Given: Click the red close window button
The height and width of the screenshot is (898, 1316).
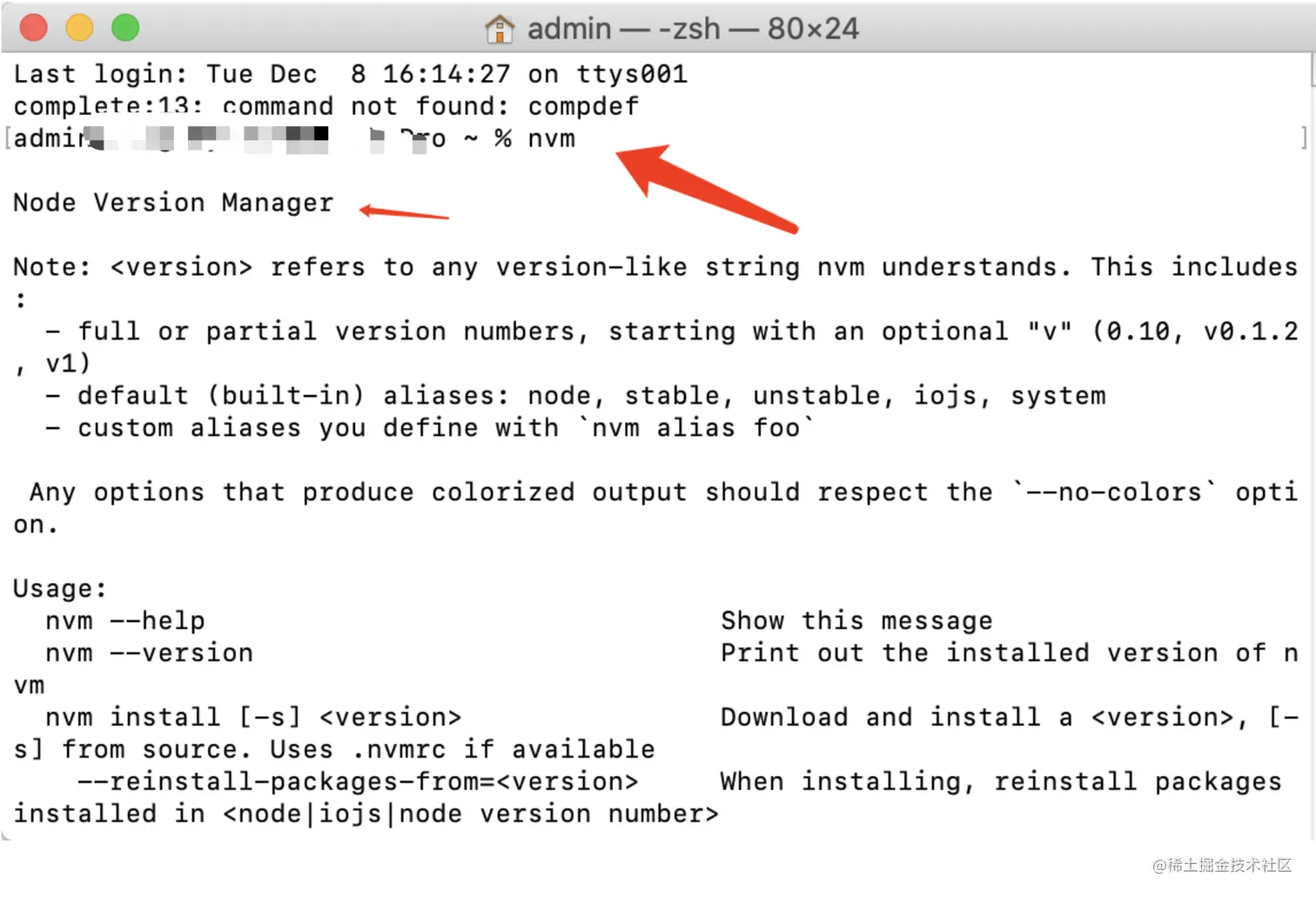Looking at the screenshot, I should (x=34, y=28).
